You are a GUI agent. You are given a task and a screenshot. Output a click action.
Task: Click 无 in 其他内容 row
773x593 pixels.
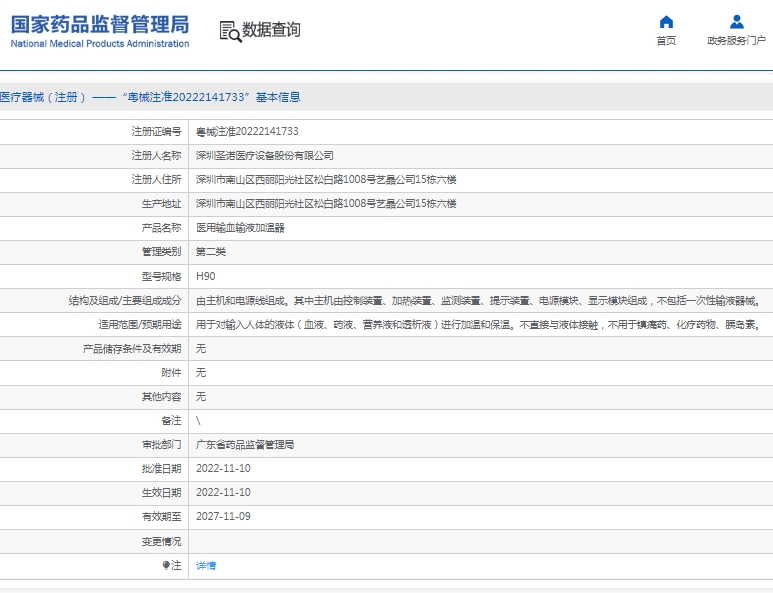(x=201, y=397)
